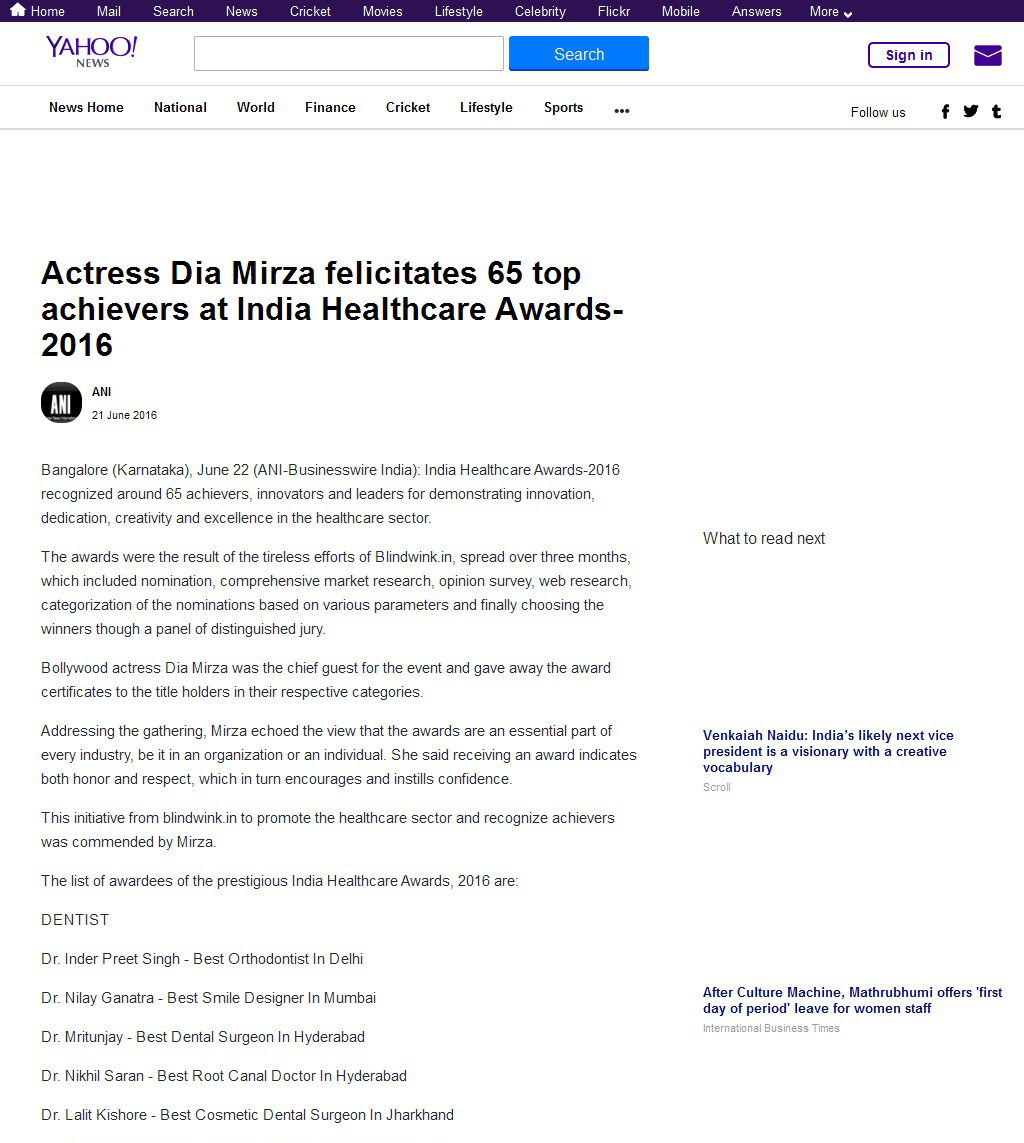Open the purple mail envelope icon
Screen dimensions: 1024x1143
988,55
